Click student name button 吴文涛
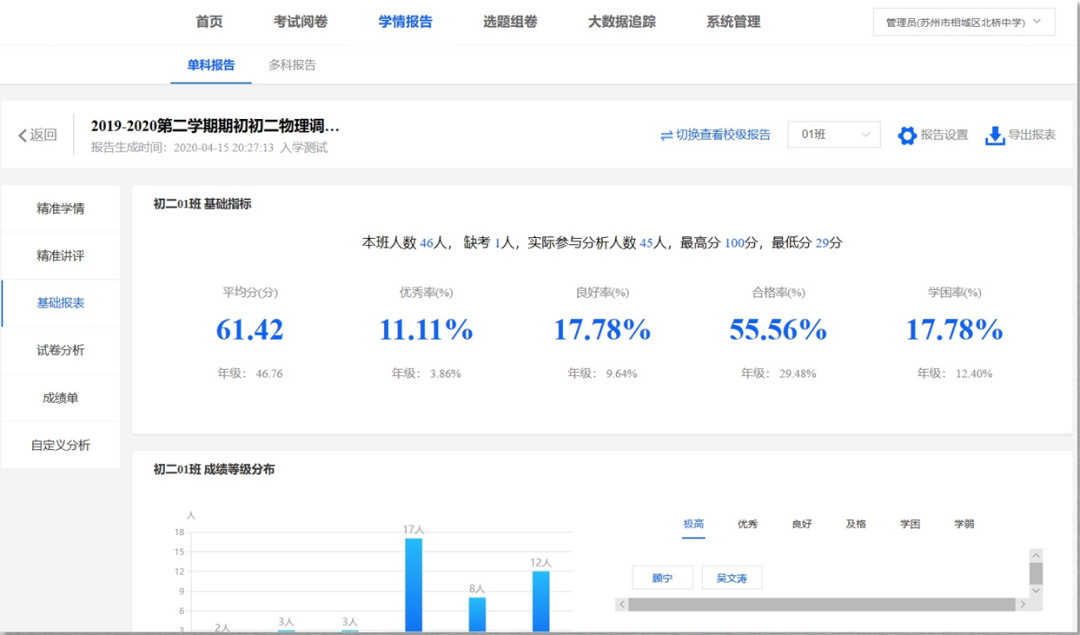Screen dimensions: 1080x635 tap(732, 578)
